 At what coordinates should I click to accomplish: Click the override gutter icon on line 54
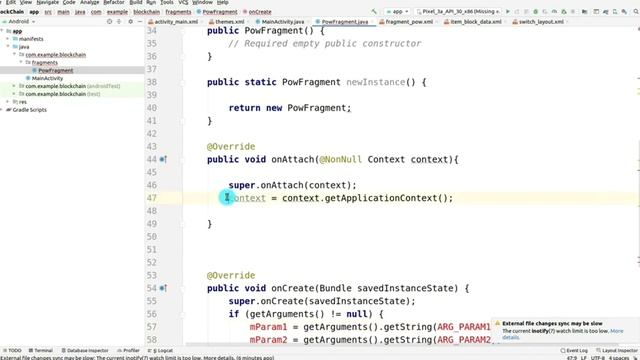pyautogui.click(x=163, y=288)
